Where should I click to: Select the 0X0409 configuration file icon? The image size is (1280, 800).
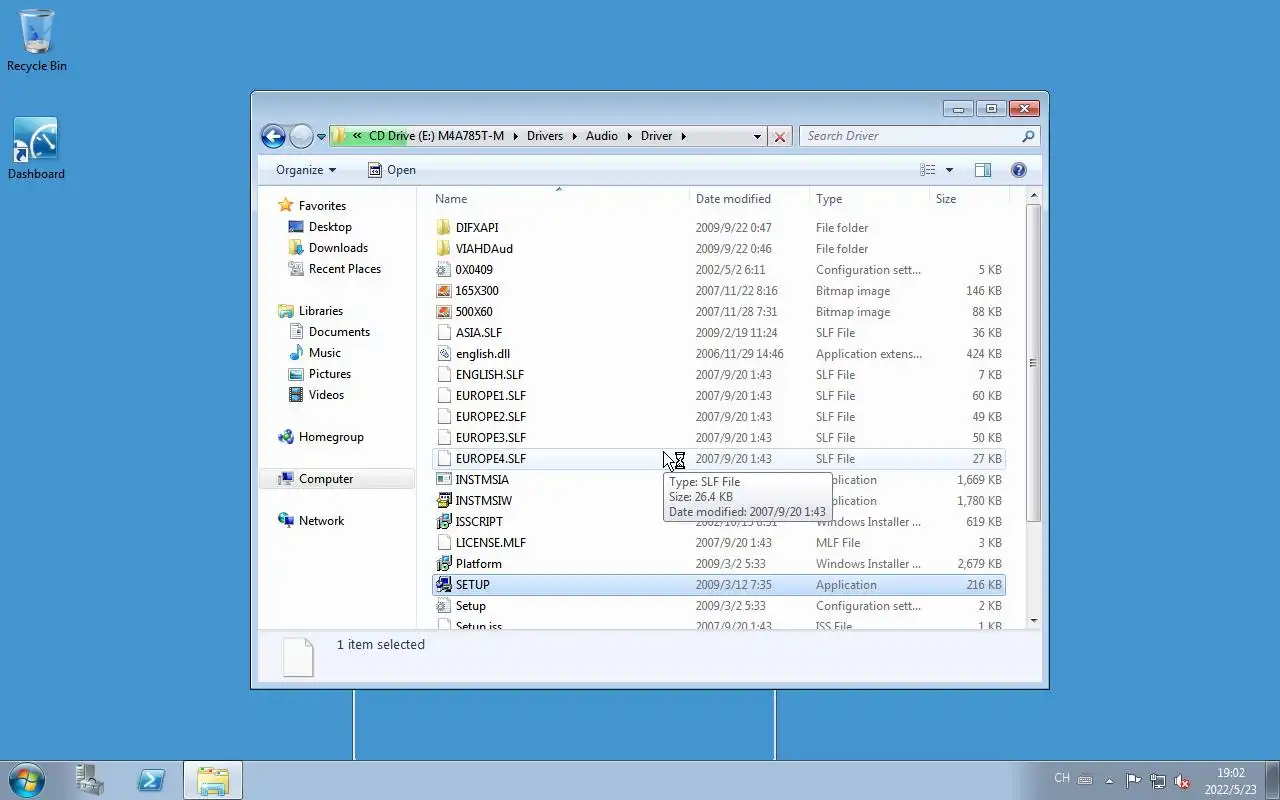click(444, 270)
